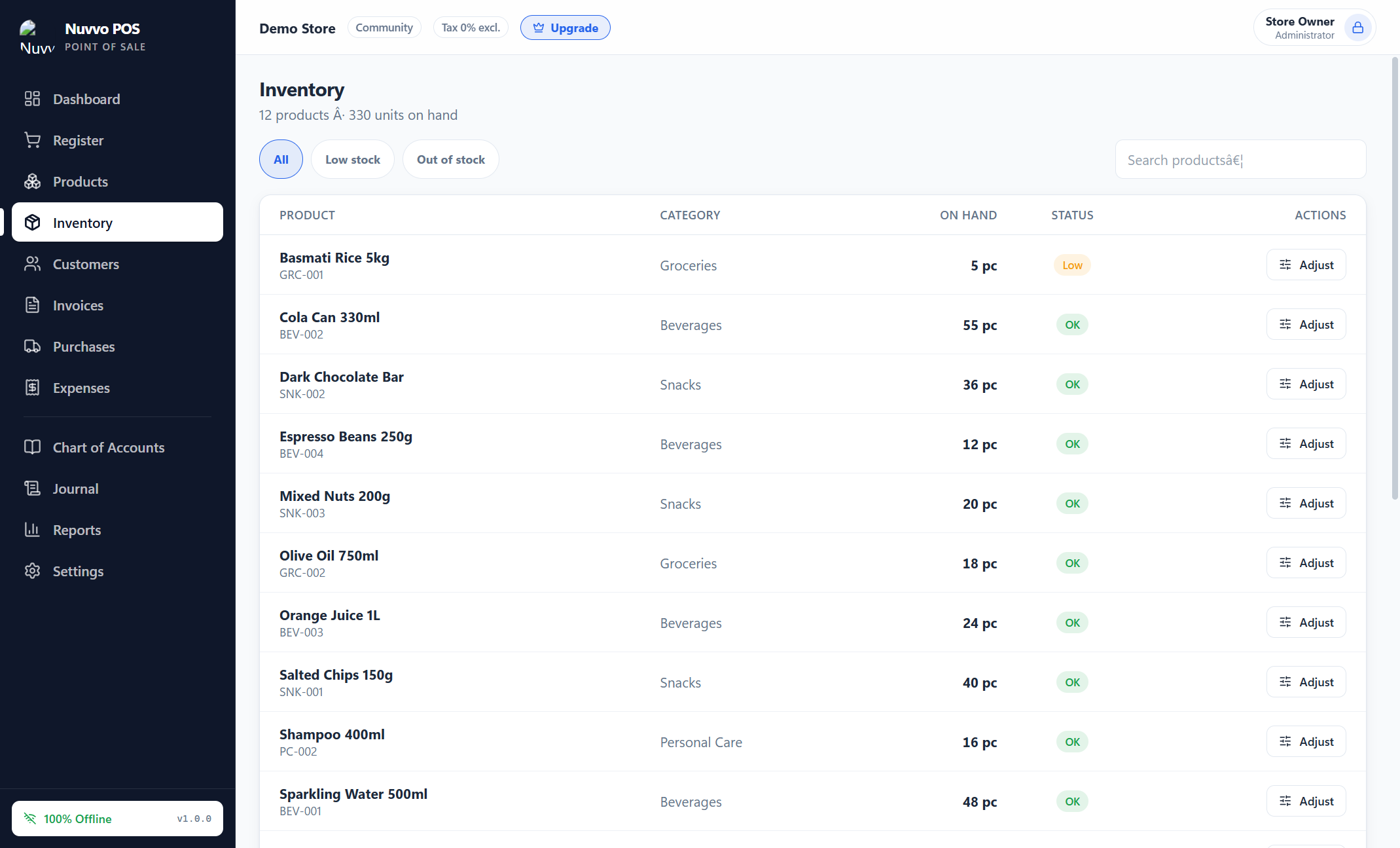1400x848 pixels.
Task: Click the Journal scroll icon
Action: click(x=32, y=489)
